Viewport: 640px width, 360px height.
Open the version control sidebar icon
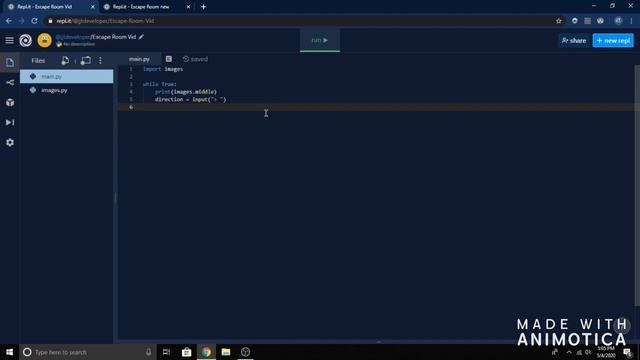coord(10,82)
